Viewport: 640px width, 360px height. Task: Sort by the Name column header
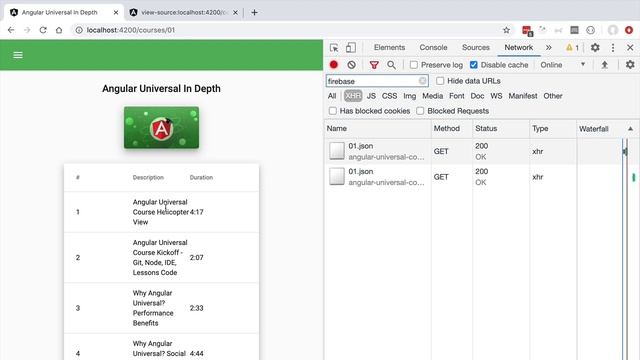(x=378, y=129)
